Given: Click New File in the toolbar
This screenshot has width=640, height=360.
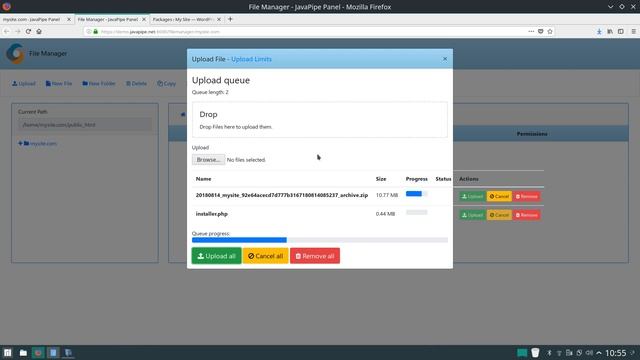Looking at the screenshot, I should (59, 84).
